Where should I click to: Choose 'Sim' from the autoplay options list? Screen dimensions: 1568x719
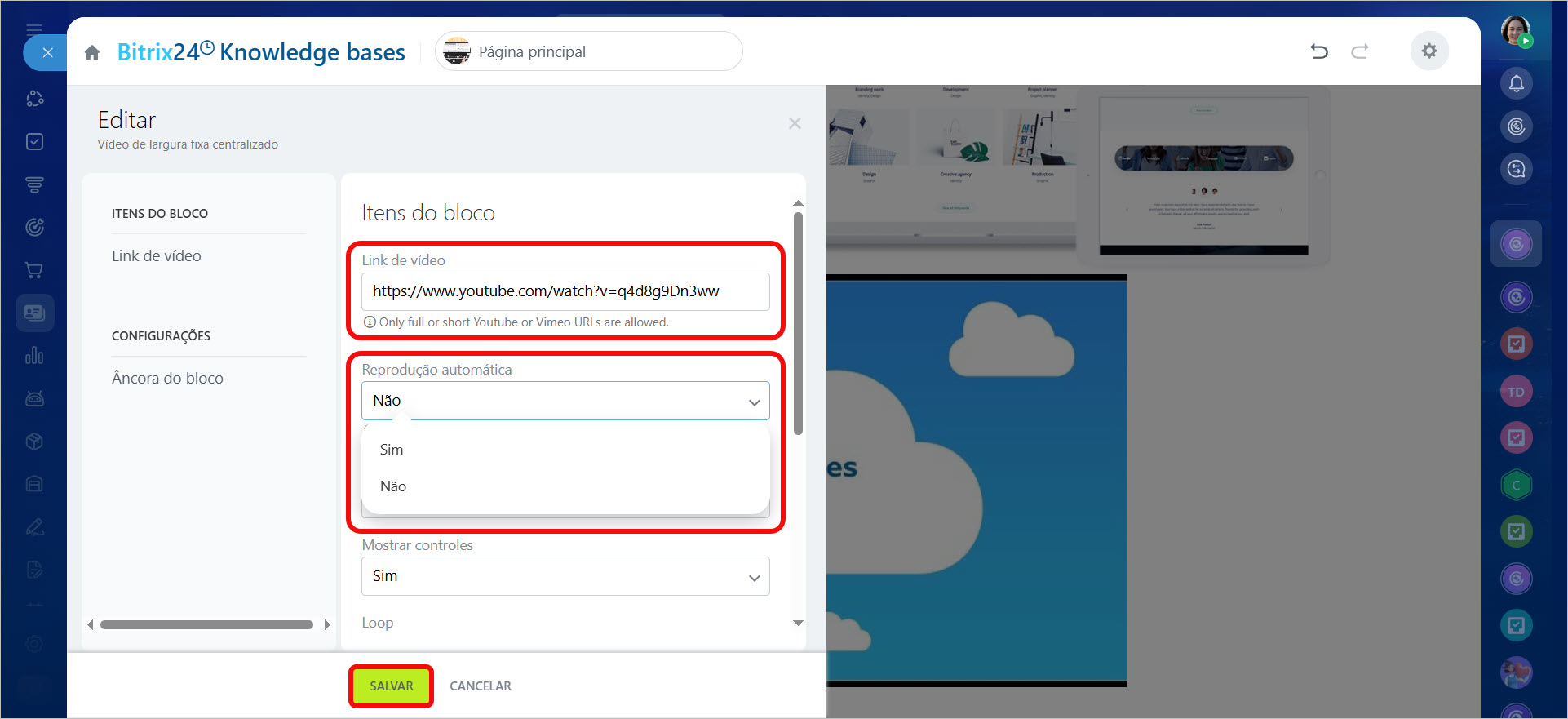point(392,450)
